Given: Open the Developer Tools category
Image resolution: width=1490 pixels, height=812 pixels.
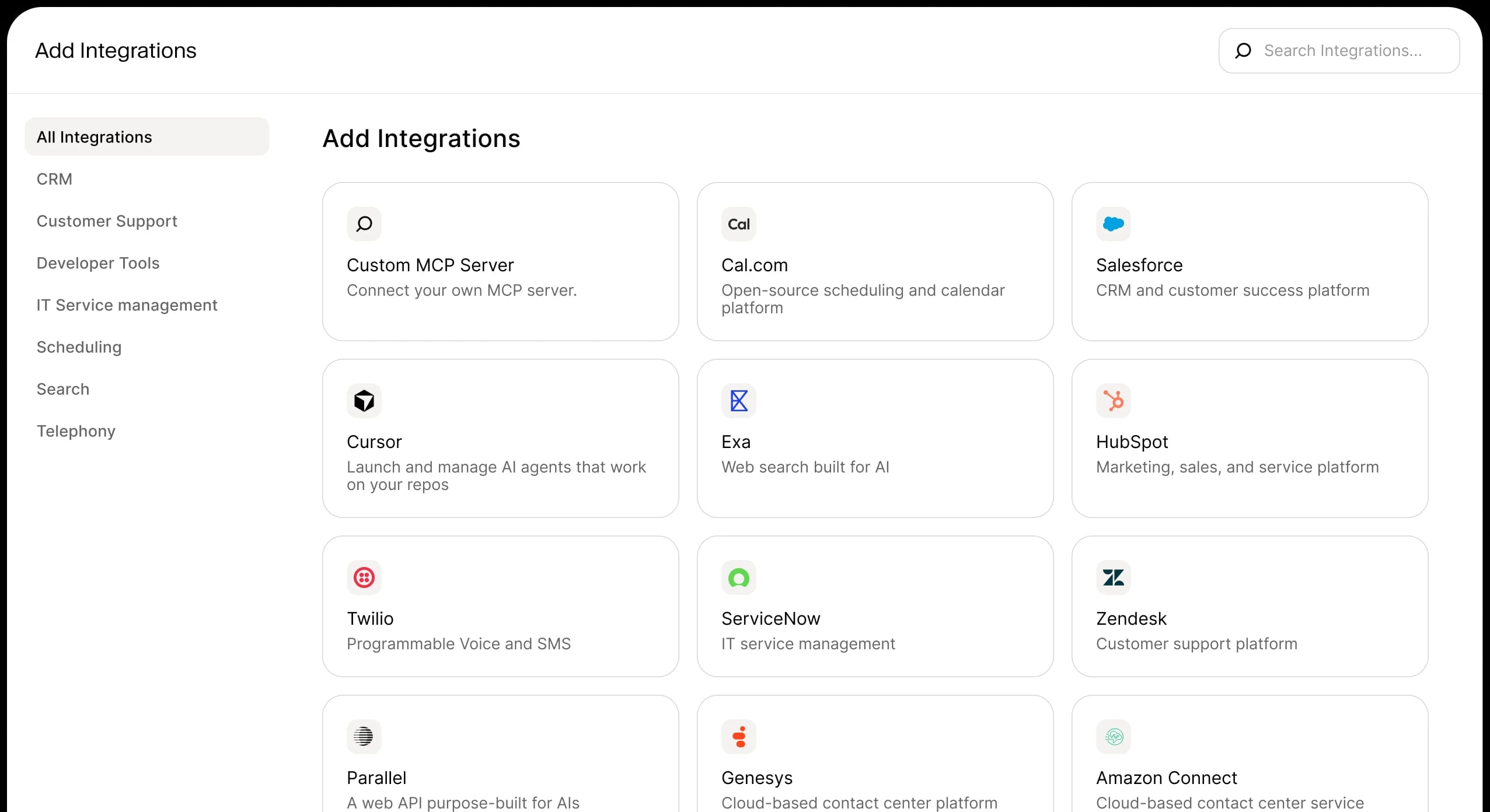Looking at the screenshot, I should [x=97, y=263].
